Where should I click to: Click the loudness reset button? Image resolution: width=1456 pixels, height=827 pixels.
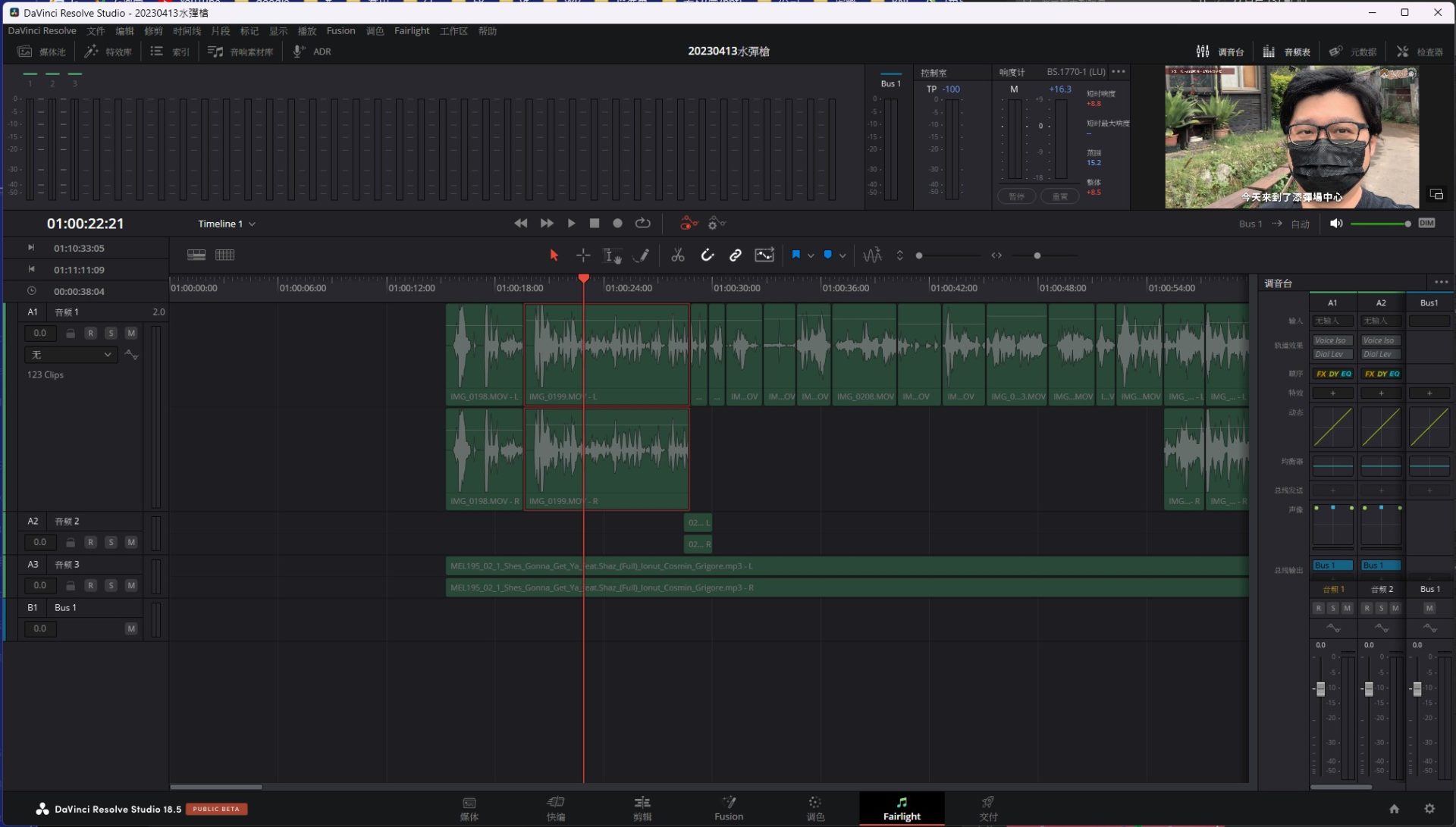[1059, 196]
